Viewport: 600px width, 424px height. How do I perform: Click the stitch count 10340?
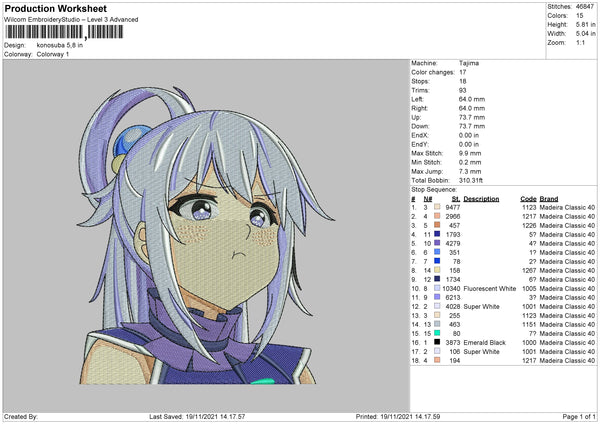tap(451, 288)
